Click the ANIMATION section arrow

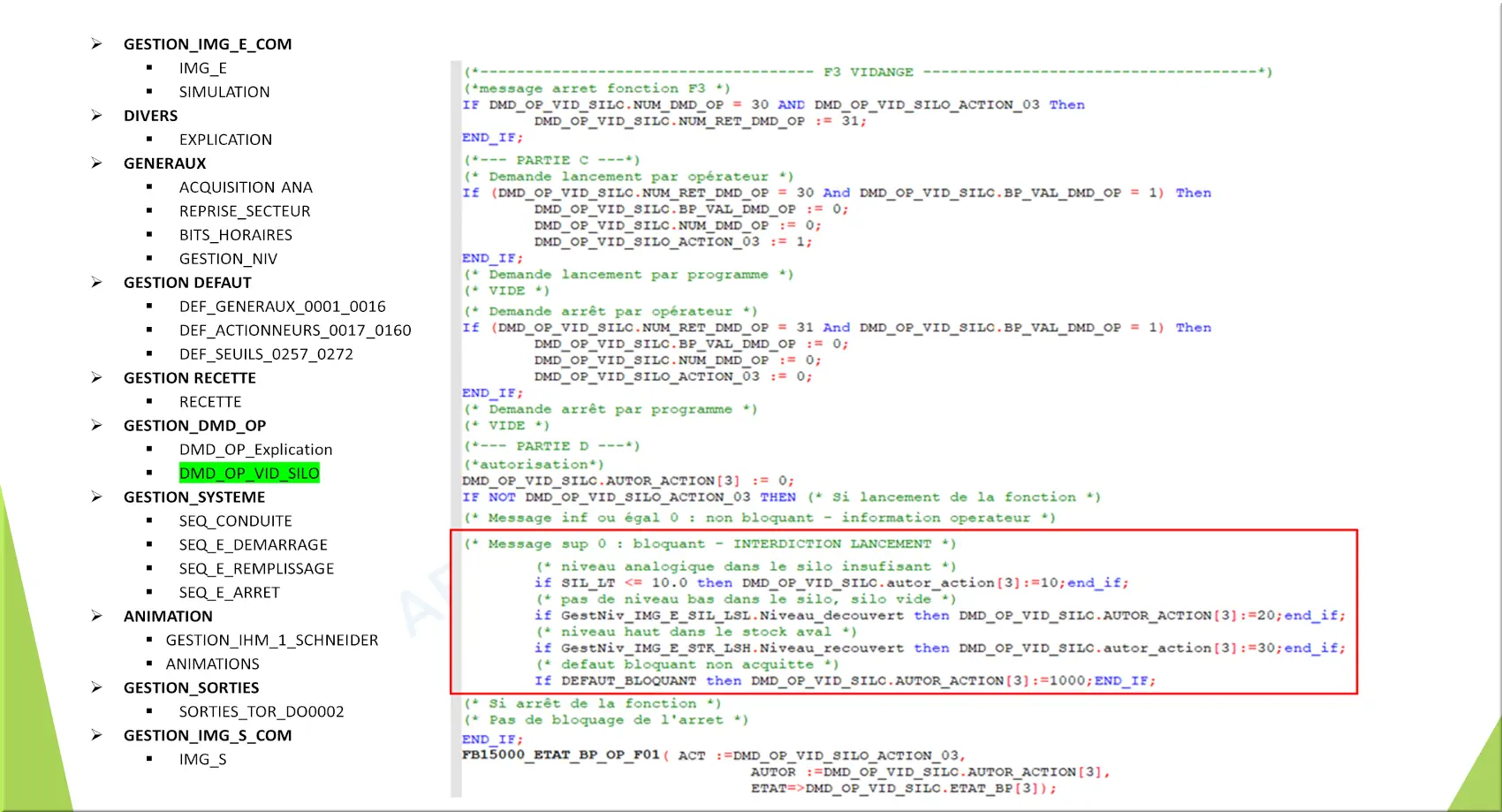96,617
